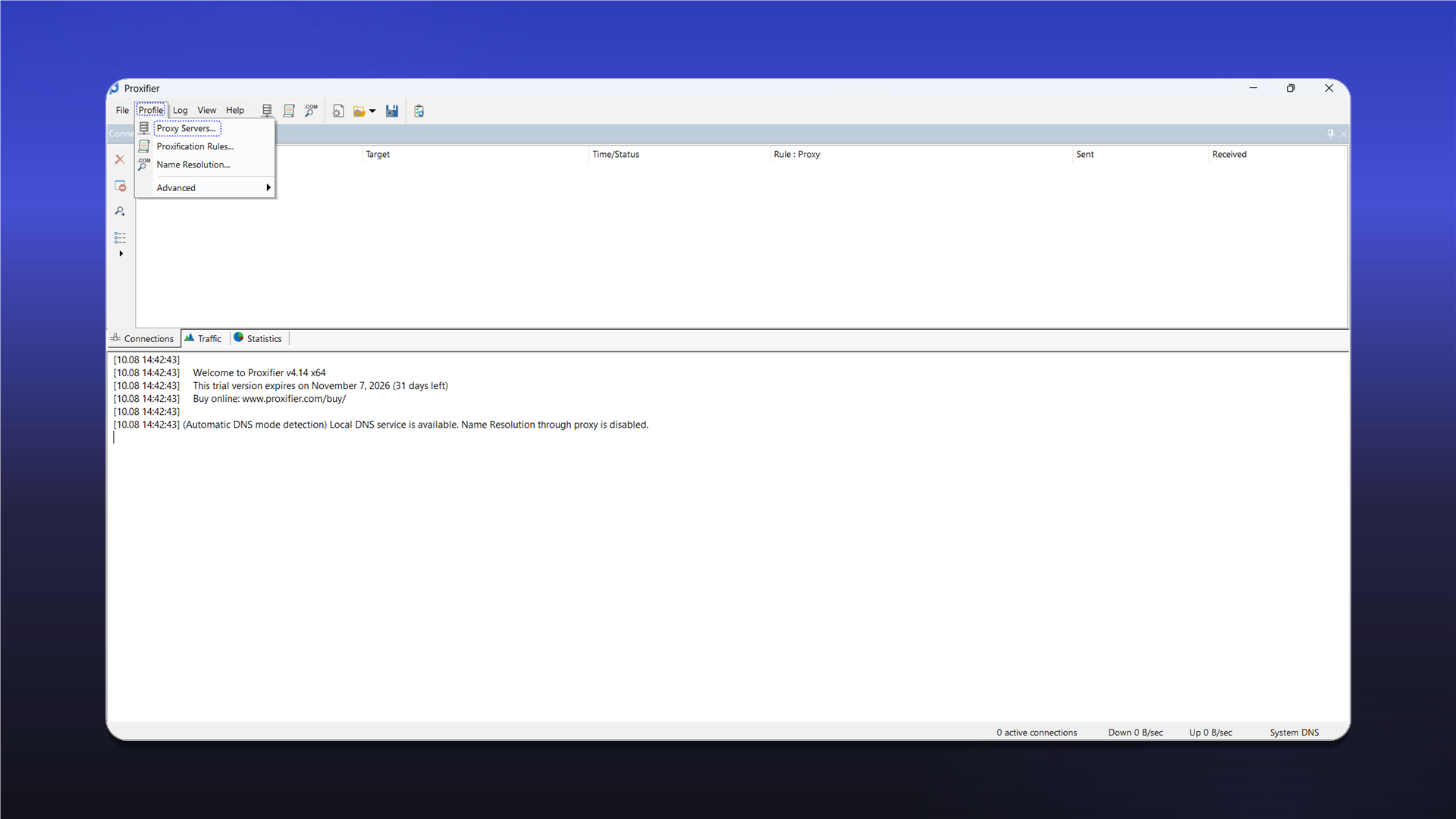Switch to the Statistics tab
1456x819 pixels.
(x=258, y=338)
